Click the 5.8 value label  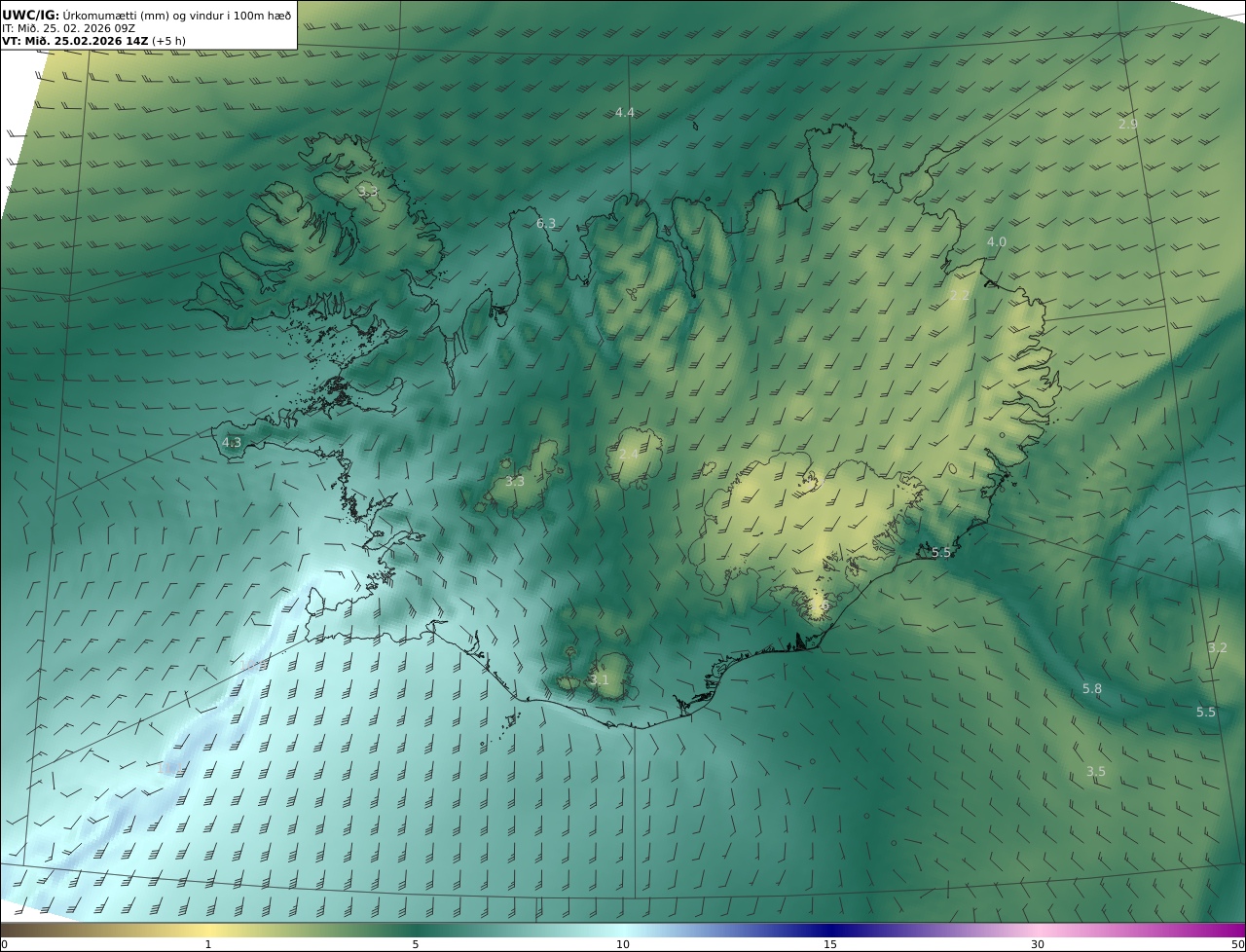pyautogui.click(x=1092, y=689)
